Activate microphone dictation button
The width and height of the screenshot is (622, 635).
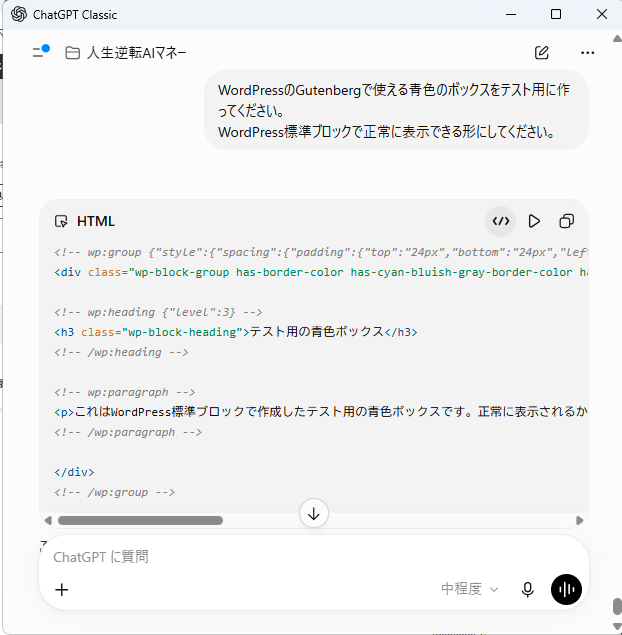(x=527, y=590)
